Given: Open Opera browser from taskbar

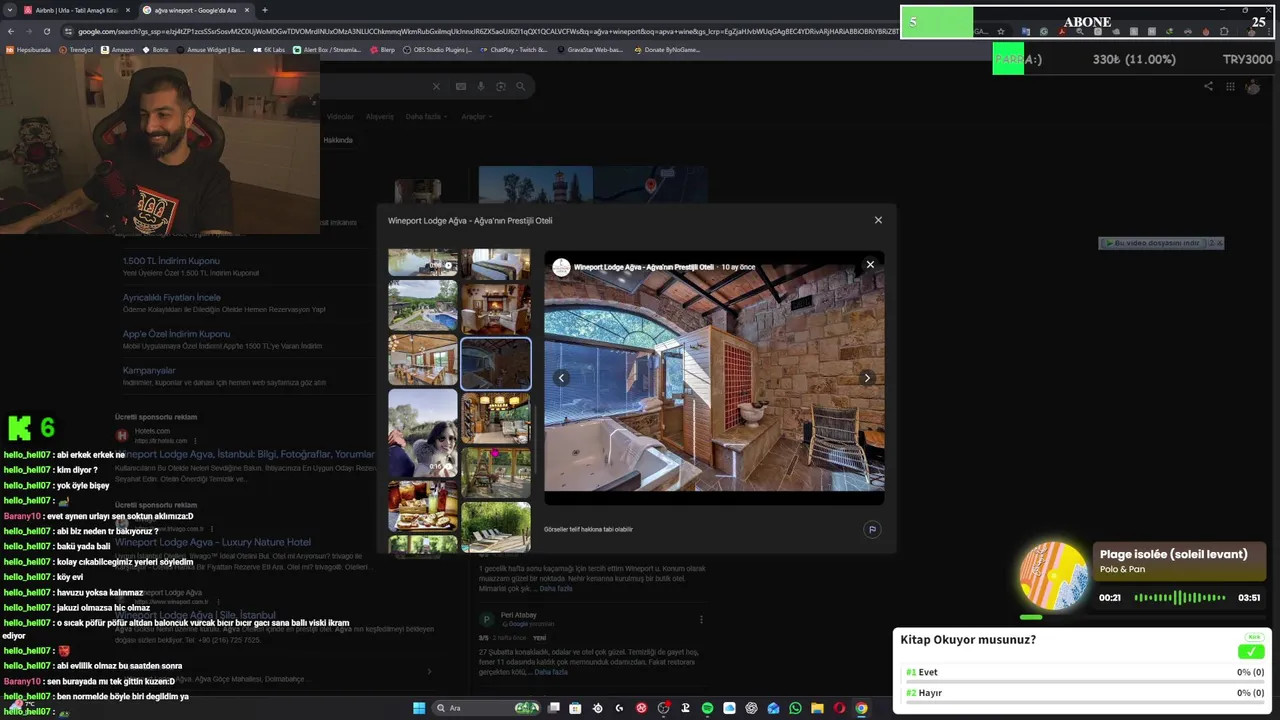Looking at the screenshot, I should (x=839, y=708).
